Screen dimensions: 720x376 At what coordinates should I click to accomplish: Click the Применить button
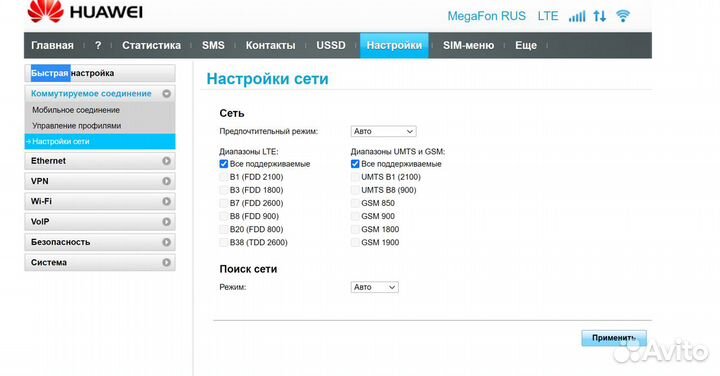click(x=614, y=338)
